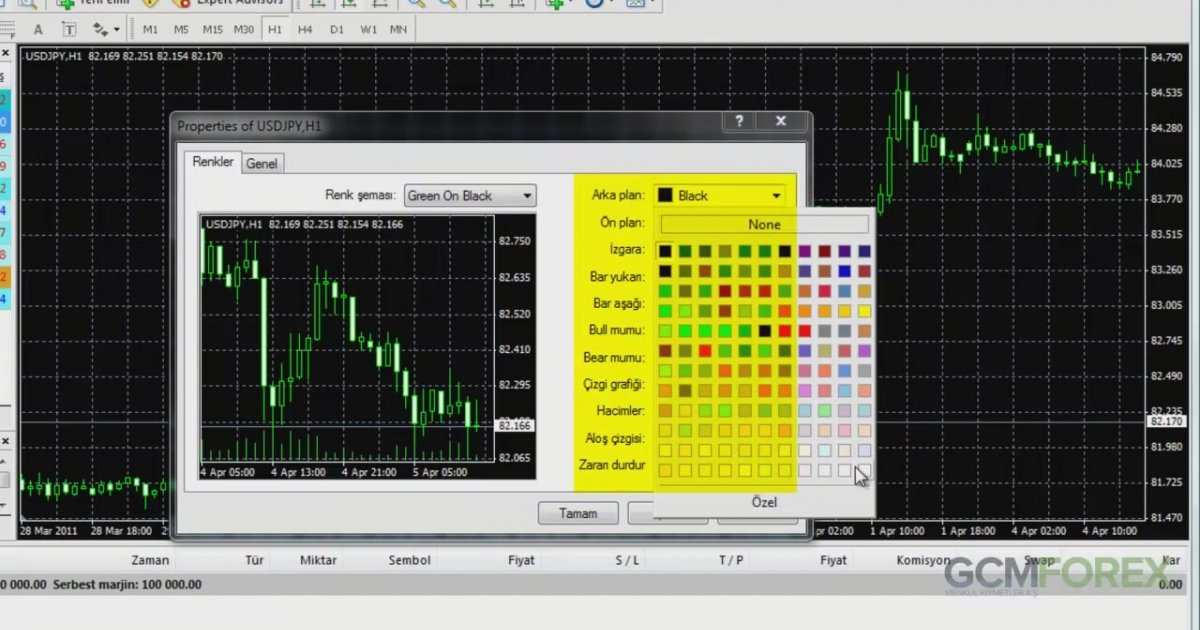Pick the pure blue swatch in the palette
The width and height of the screenshot is (1200, 630).
point(844,271)
